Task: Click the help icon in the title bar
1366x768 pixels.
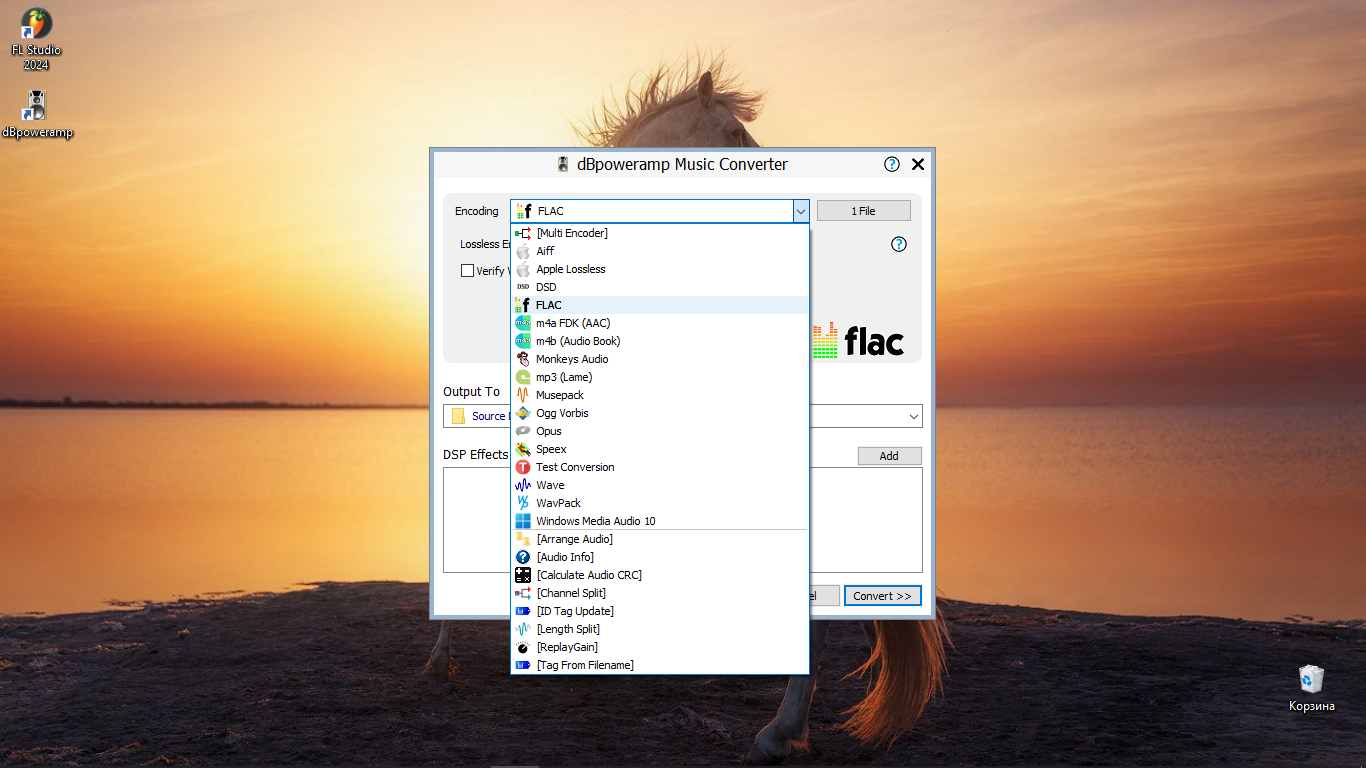Action: [892, 164]
